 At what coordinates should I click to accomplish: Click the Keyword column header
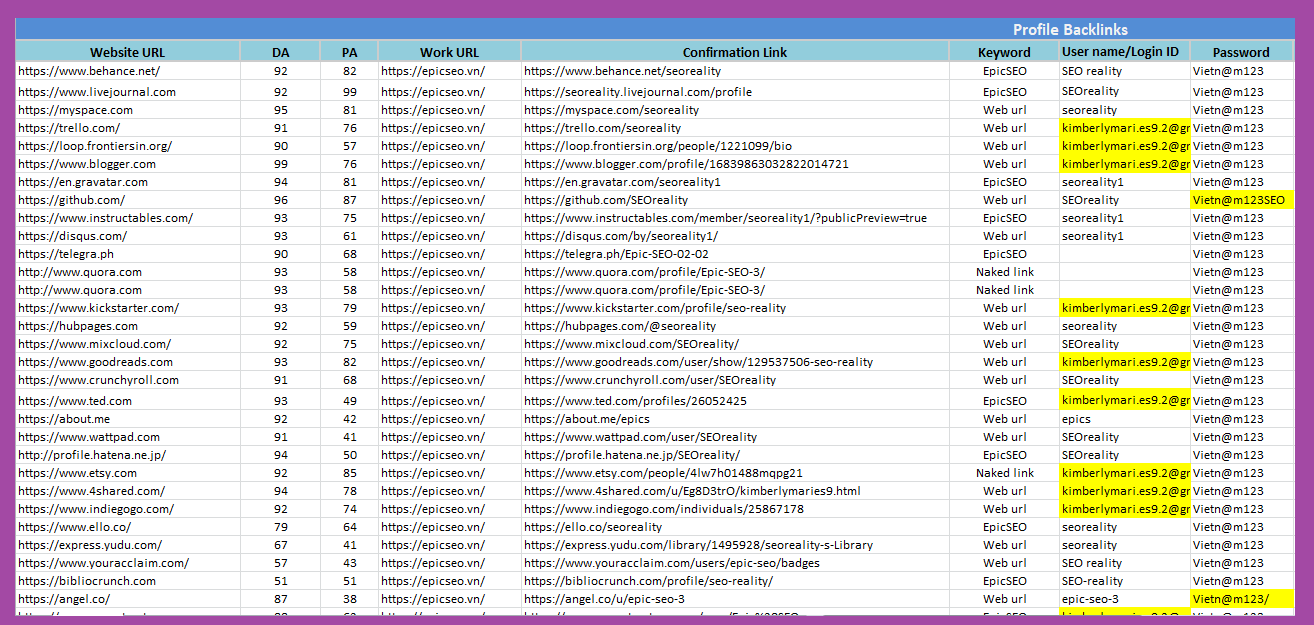point(1004,52)
